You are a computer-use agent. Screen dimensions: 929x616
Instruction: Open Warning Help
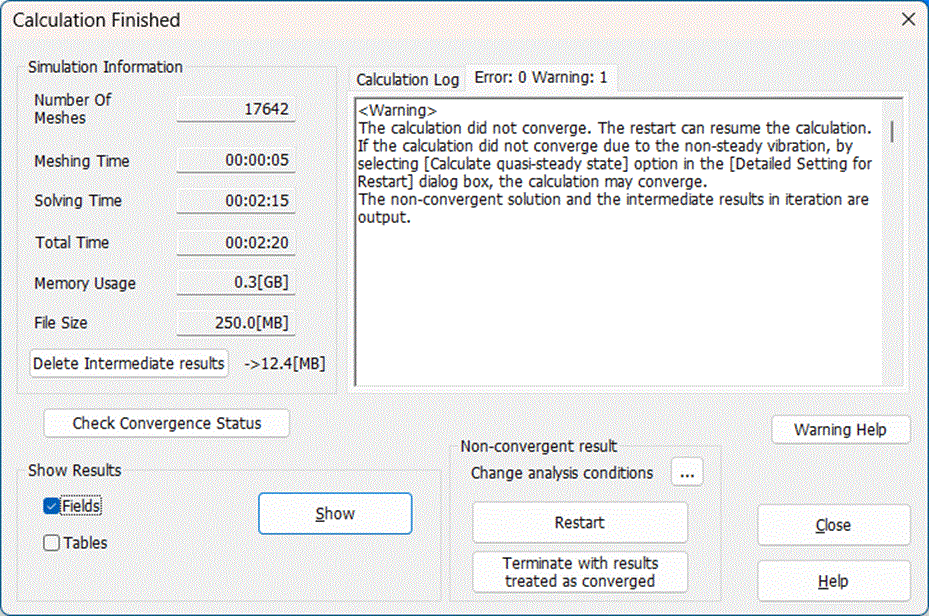pyautogui.click(x=840, y=430)
